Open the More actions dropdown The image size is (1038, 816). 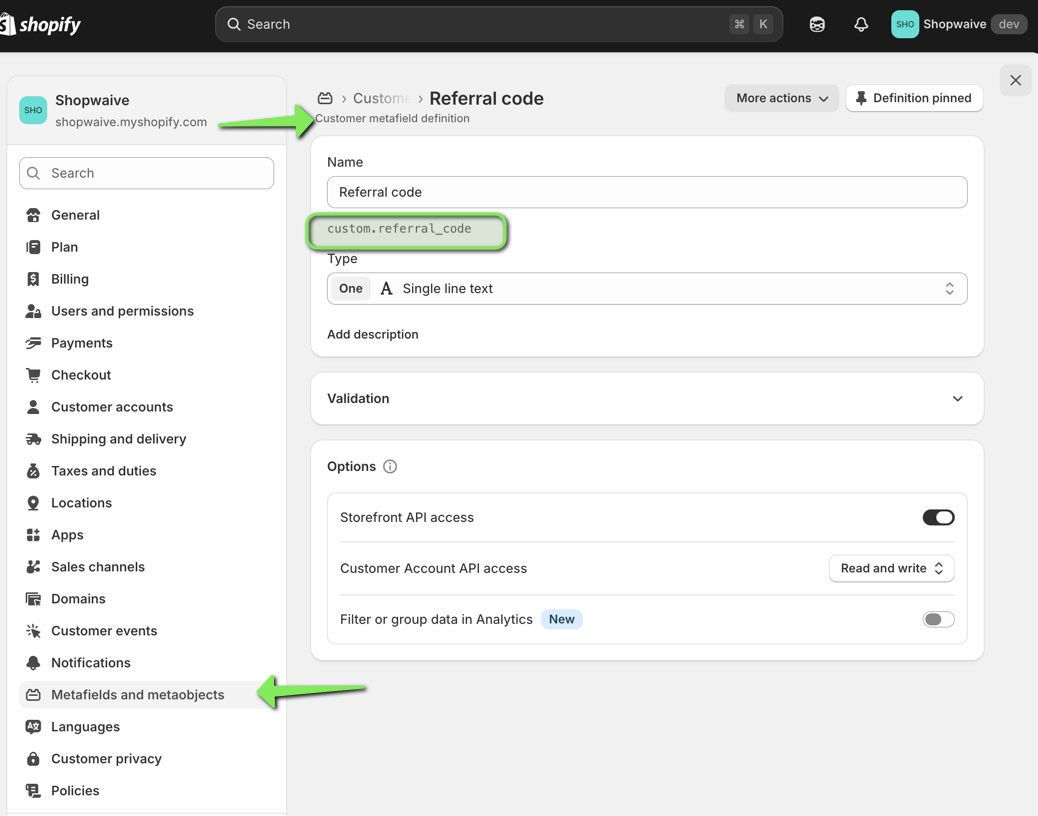(781, 98)
